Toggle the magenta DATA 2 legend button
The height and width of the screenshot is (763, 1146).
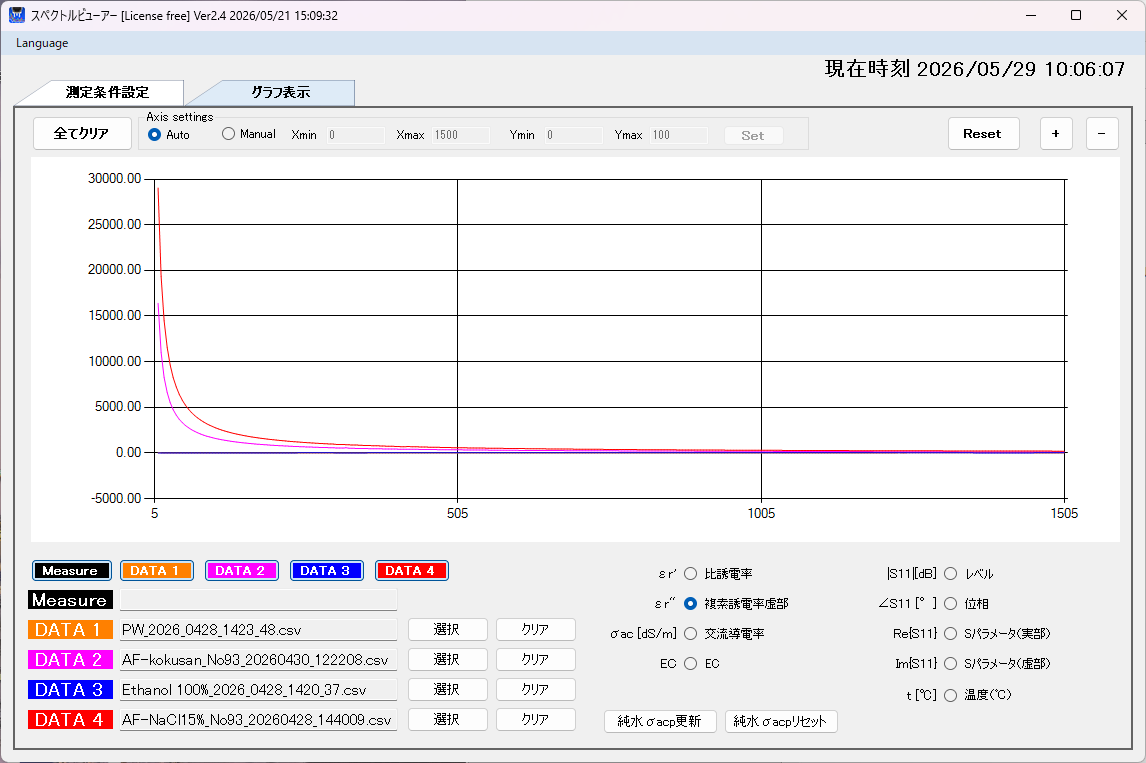pyautogui.click(x=242, y=571)
